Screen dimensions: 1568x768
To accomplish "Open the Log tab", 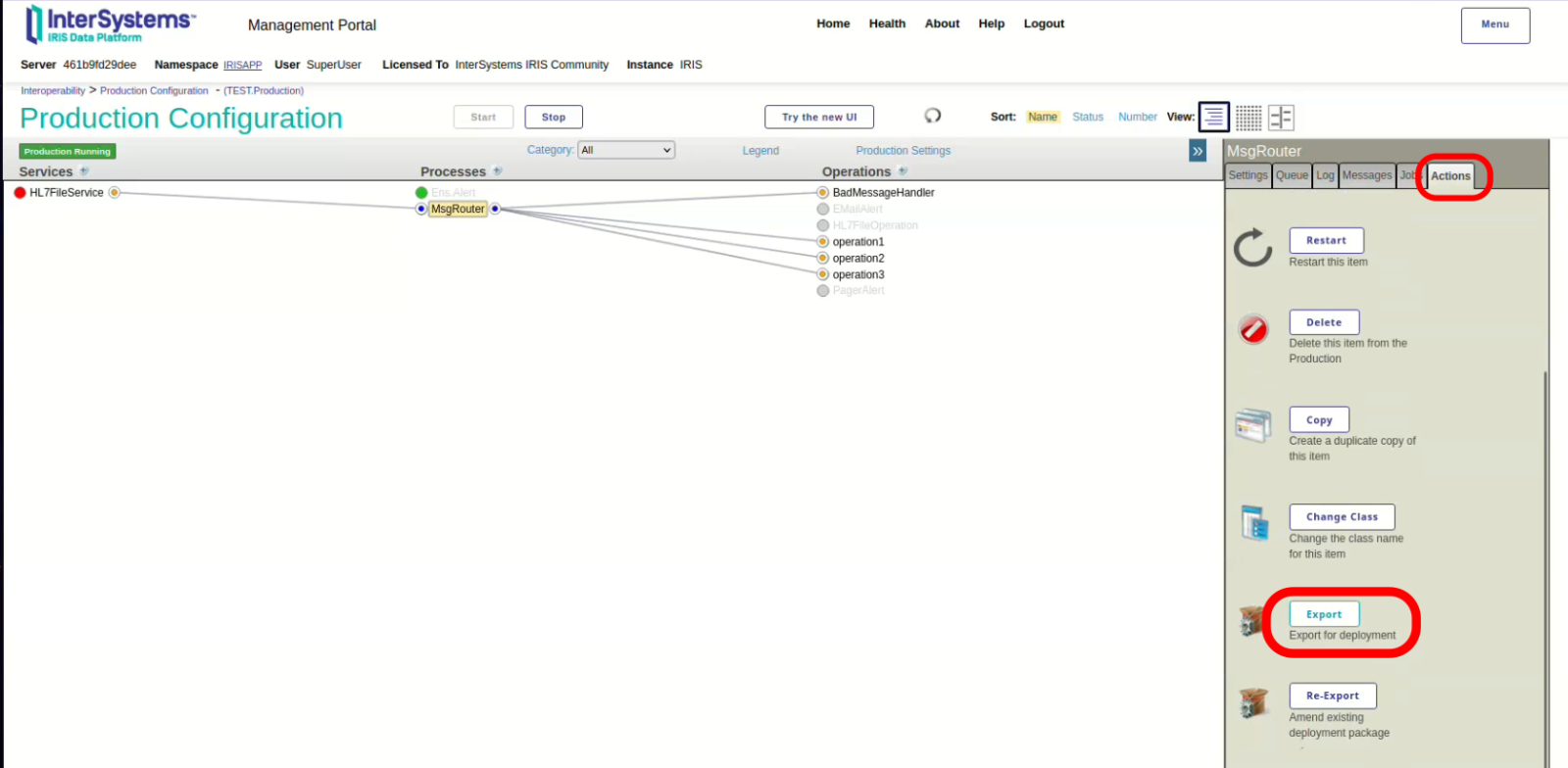I will tap(1325, 175).
